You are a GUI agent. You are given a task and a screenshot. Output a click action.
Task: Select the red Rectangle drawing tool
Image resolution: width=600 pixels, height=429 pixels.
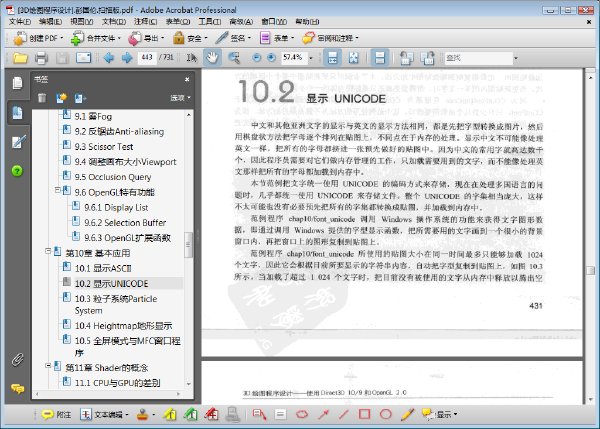(364, 414)
